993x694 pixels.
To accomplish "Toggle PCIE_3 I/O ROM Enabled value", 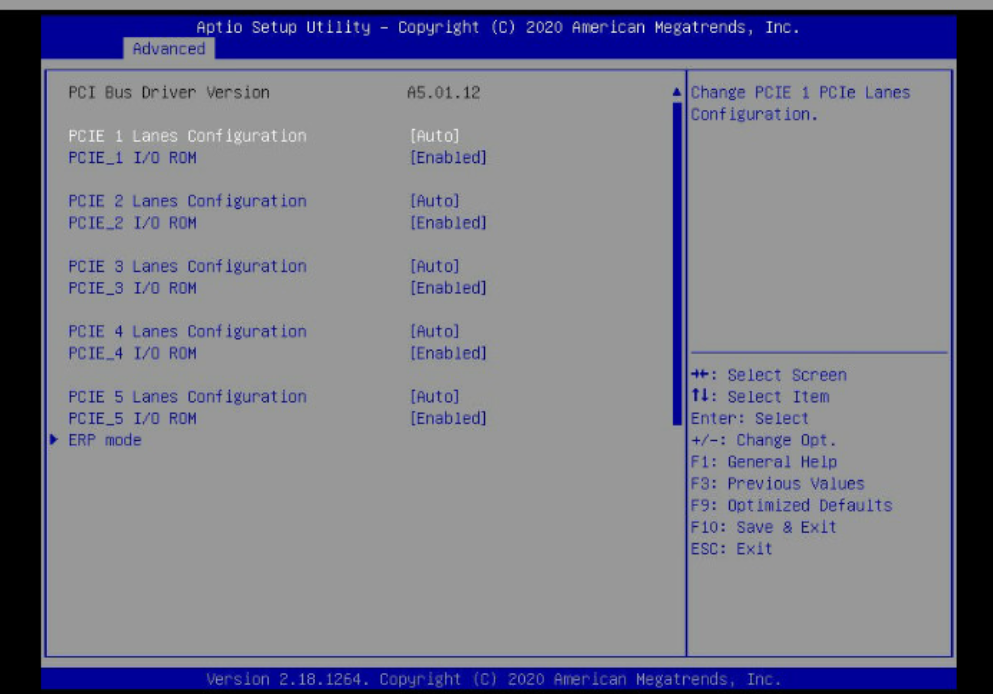I will point(448,288).
